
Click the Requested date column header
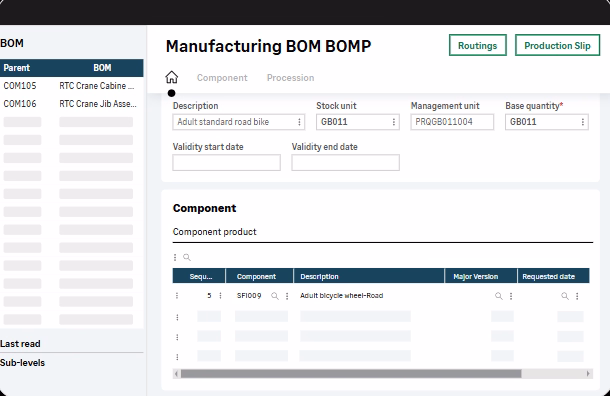point(553,276)
